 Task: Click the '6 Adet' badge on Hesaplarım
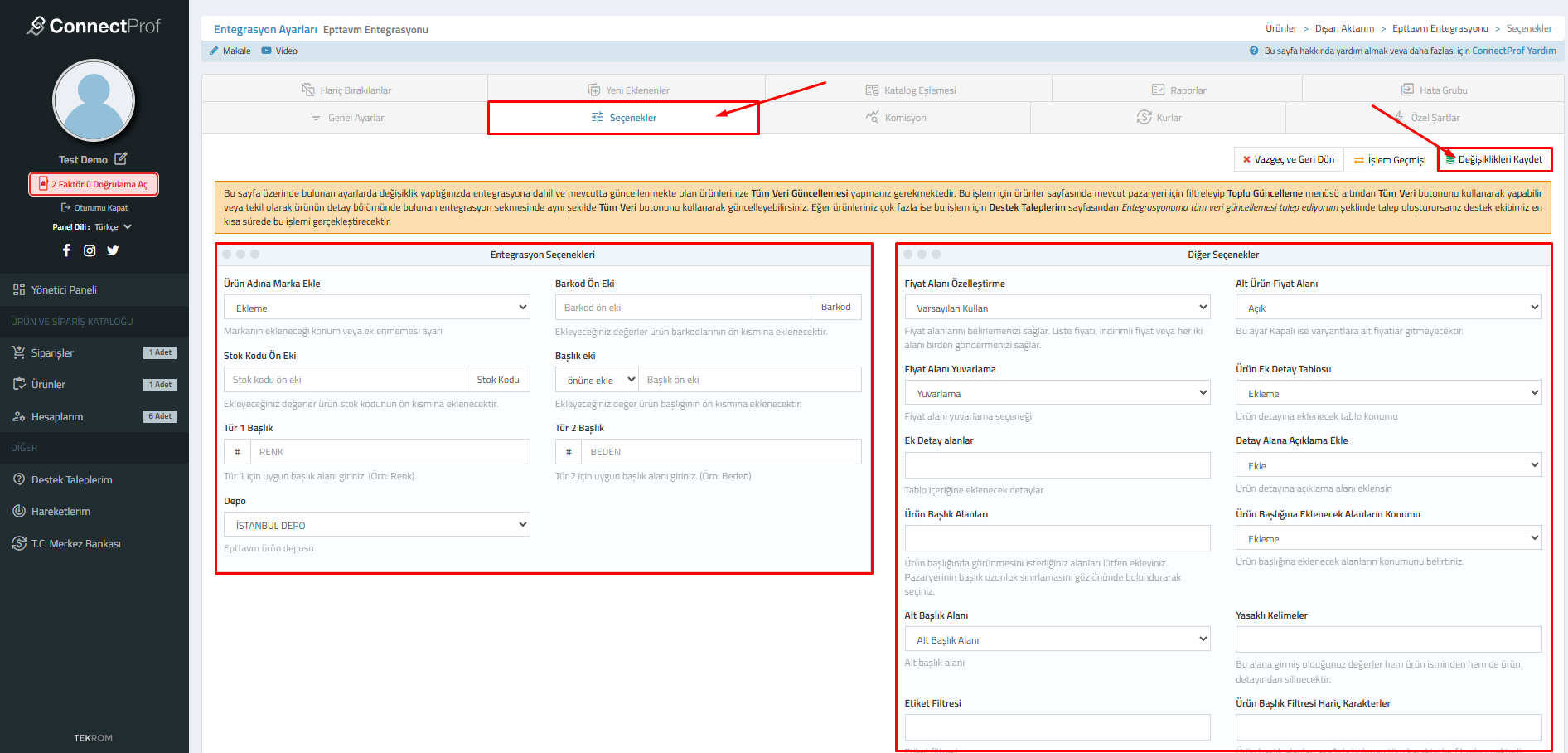160,416
